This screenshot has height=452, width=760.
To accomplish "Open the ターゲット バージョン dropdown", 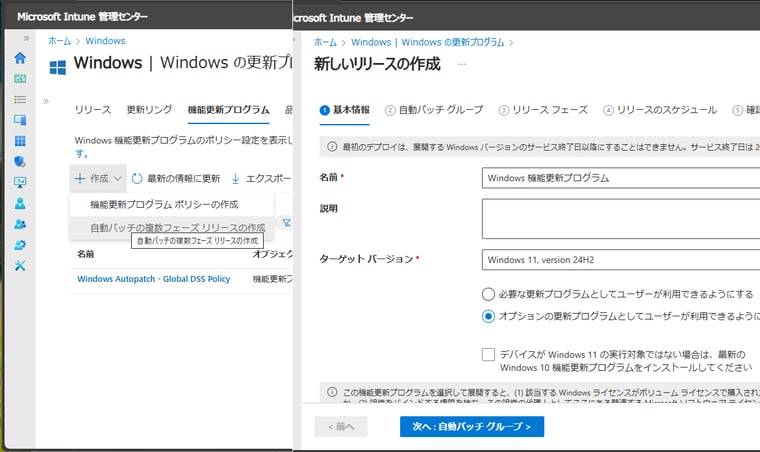I will [x=621, y=260].
